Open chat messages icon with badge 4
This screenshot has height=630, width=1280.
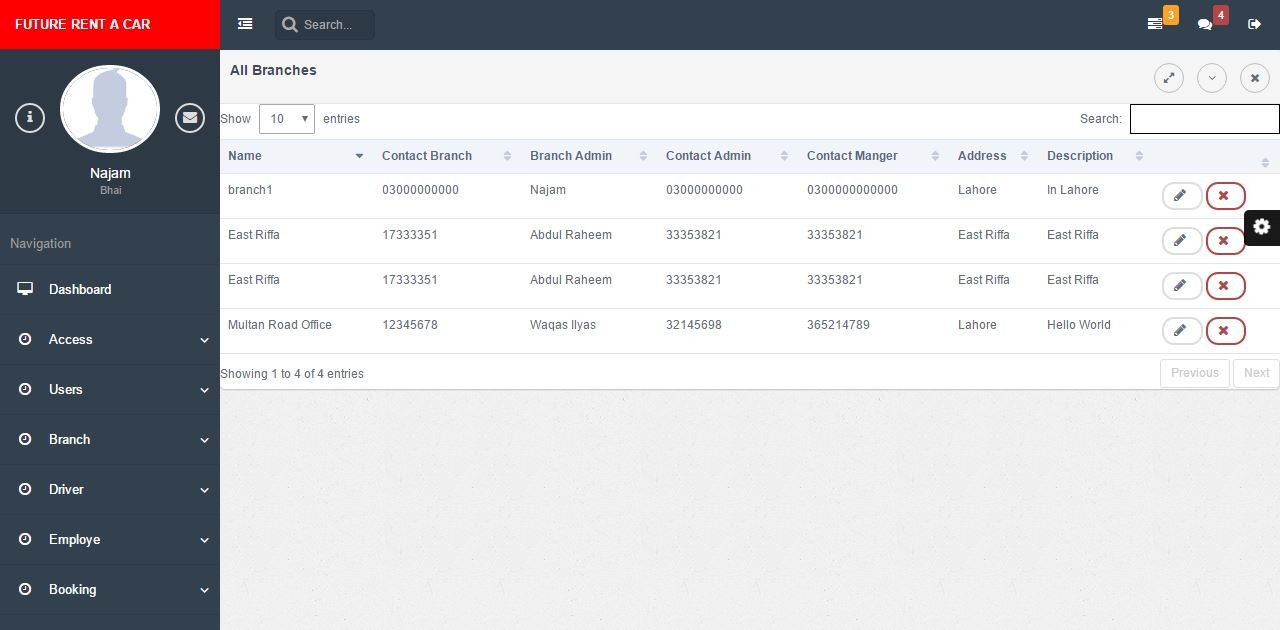(1206, 24)
